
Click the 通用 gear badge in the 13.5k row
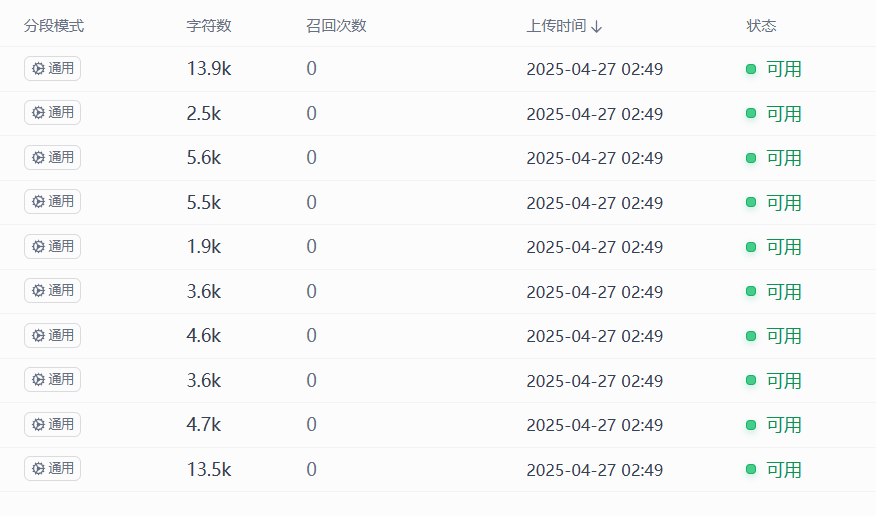click(x=53, y=469)
